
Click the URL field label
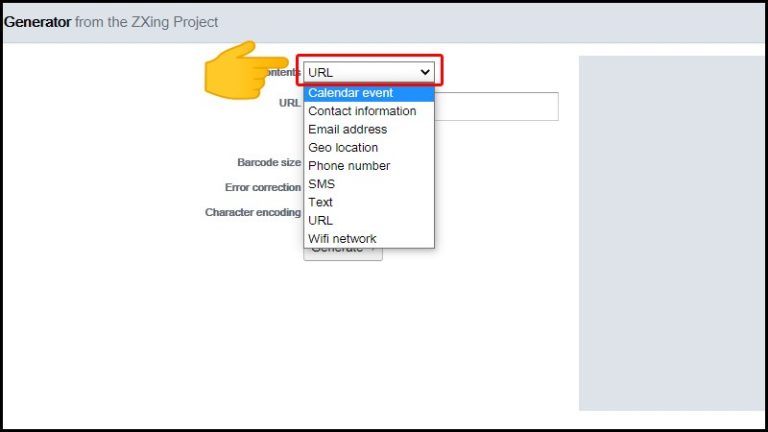pyautogui.click(x=289, y=103)
